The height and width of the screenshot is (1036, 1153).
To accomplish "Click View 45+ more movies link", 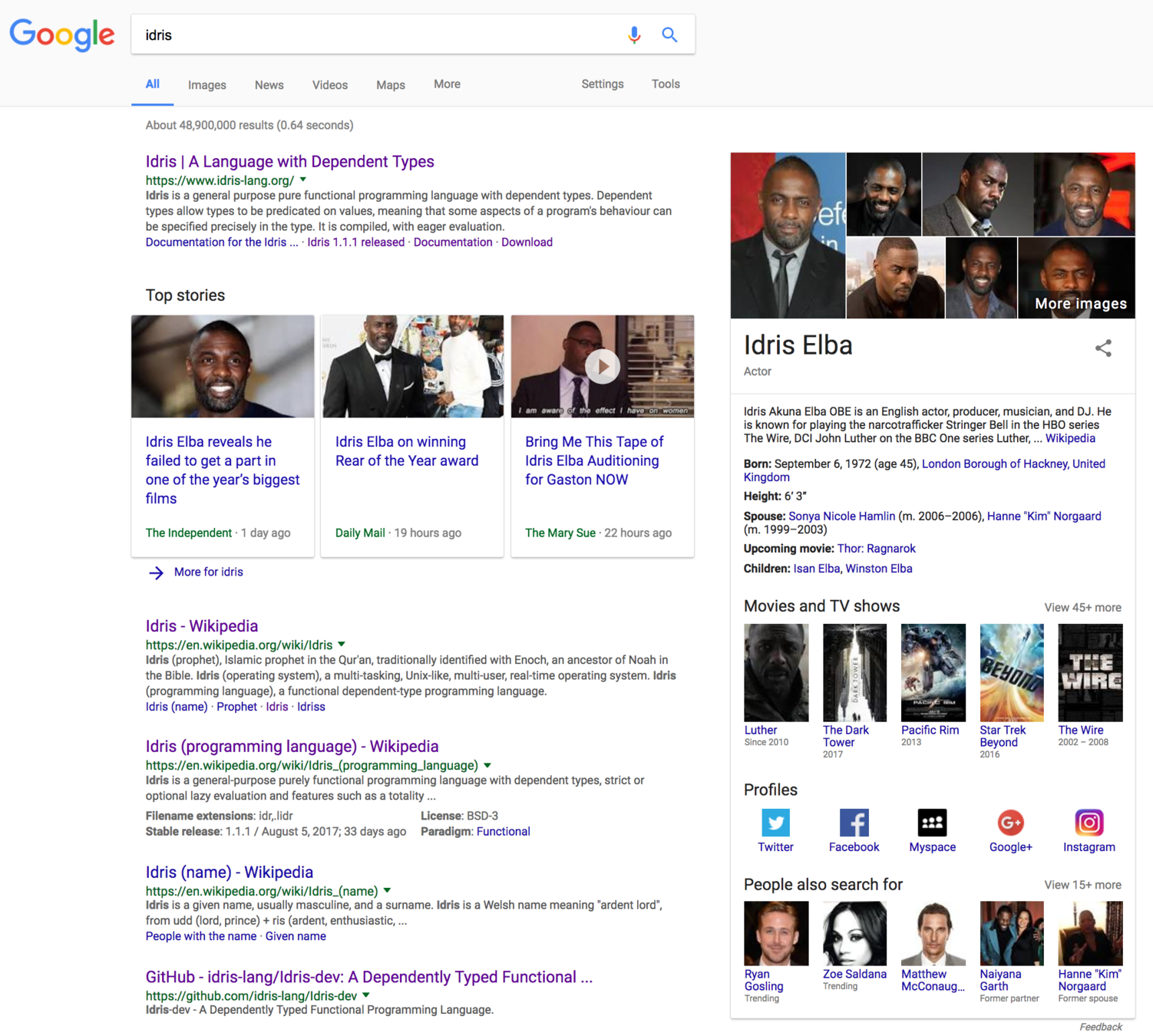I will [1082, 608].
